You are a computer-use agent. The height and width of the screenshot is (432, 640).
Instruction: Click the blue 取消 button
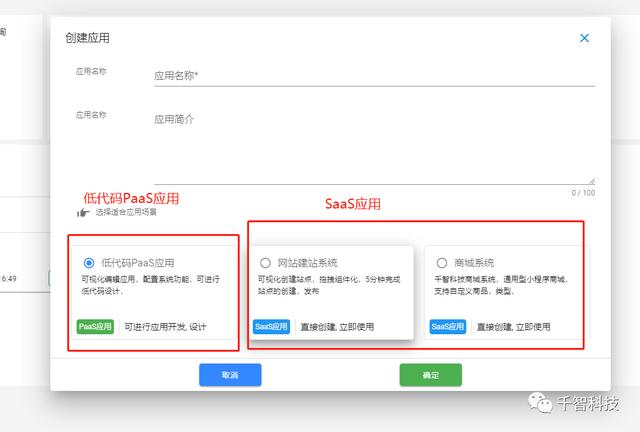230,375
